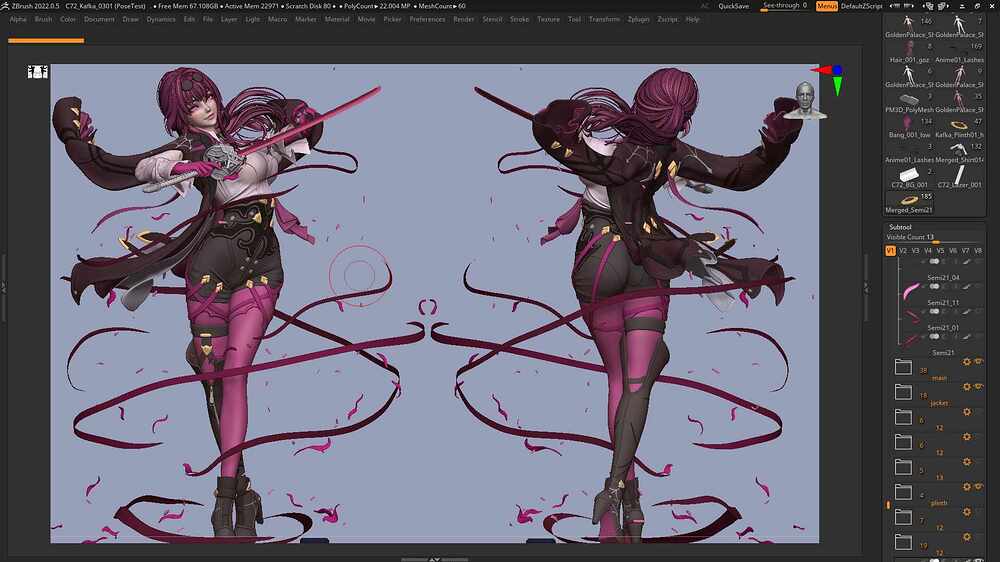1000x562 pixels.
Task: Click the paintbrush icon on Semi21_11 row
Action: (967, 311)
